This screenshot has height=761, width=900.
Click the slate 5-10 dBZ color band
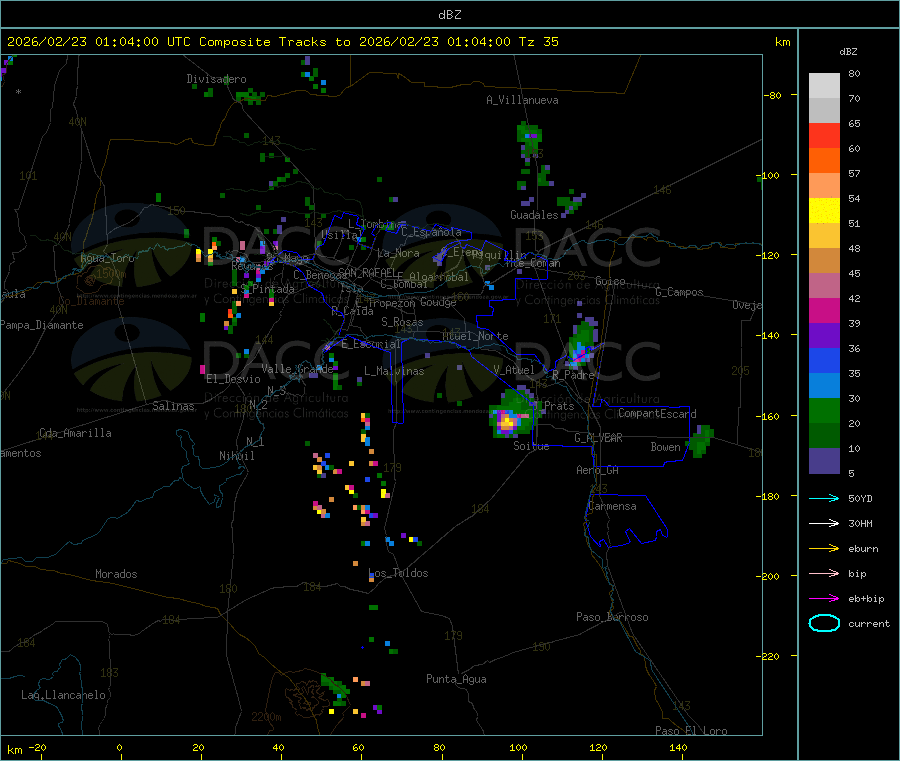824,461
